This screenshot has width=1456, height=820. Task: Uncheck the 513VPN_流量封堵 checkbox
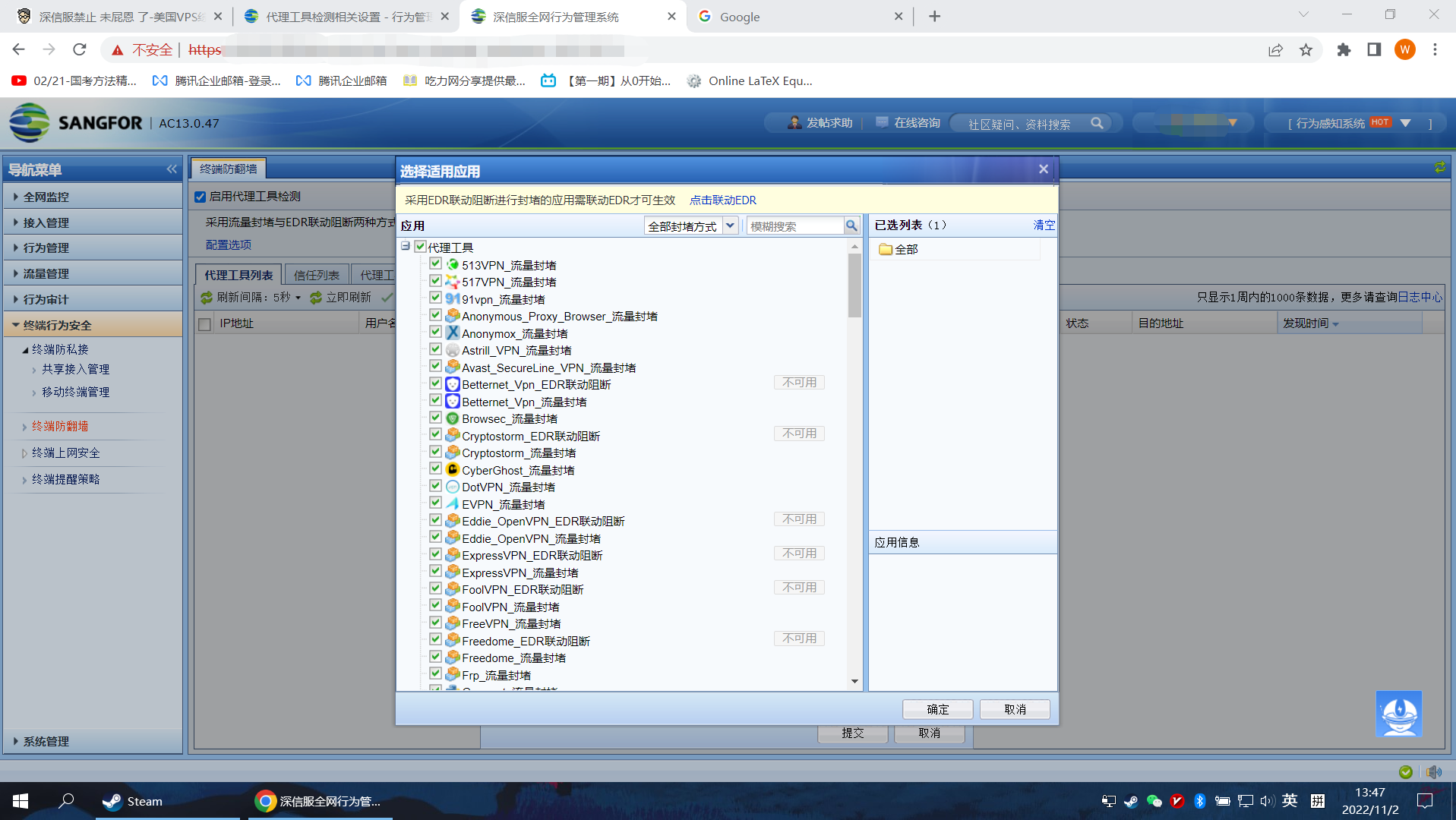click(x=435, y=263)
